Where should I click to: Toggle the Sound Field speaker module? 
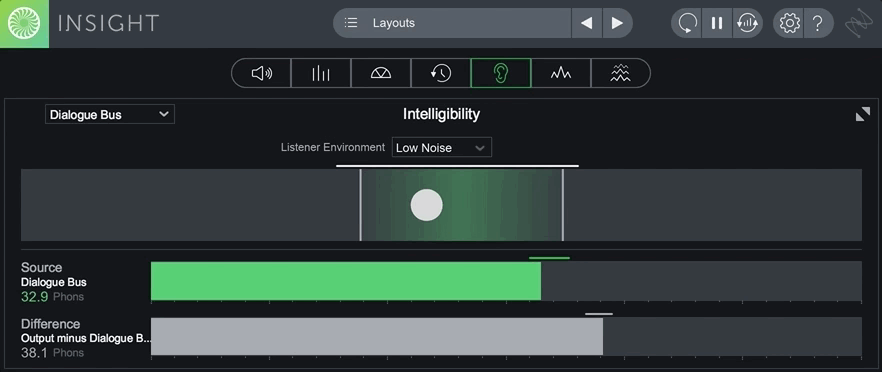[x=262, y=73]
